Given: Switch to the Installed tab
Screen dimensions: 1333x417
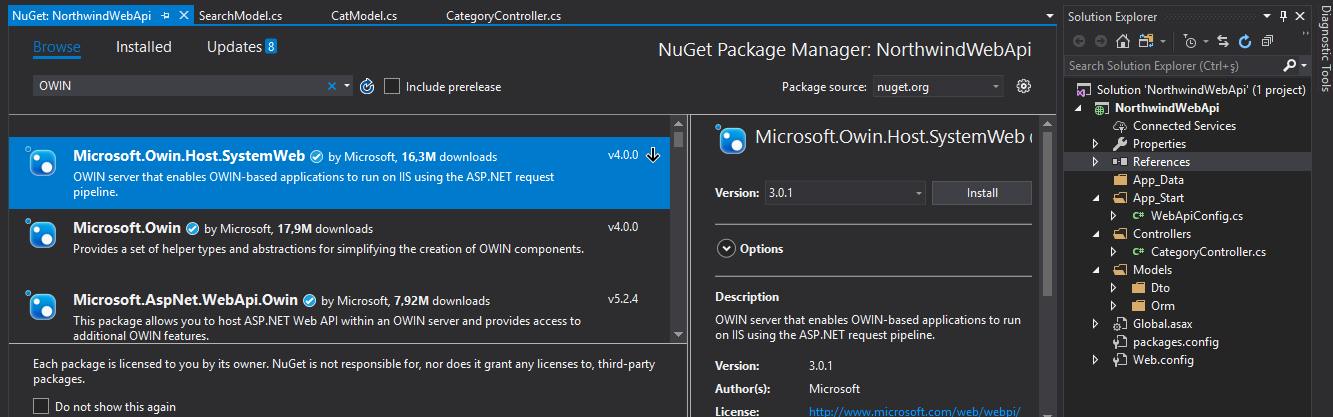Looking at the screenshot, I should [x=143, y=47].
